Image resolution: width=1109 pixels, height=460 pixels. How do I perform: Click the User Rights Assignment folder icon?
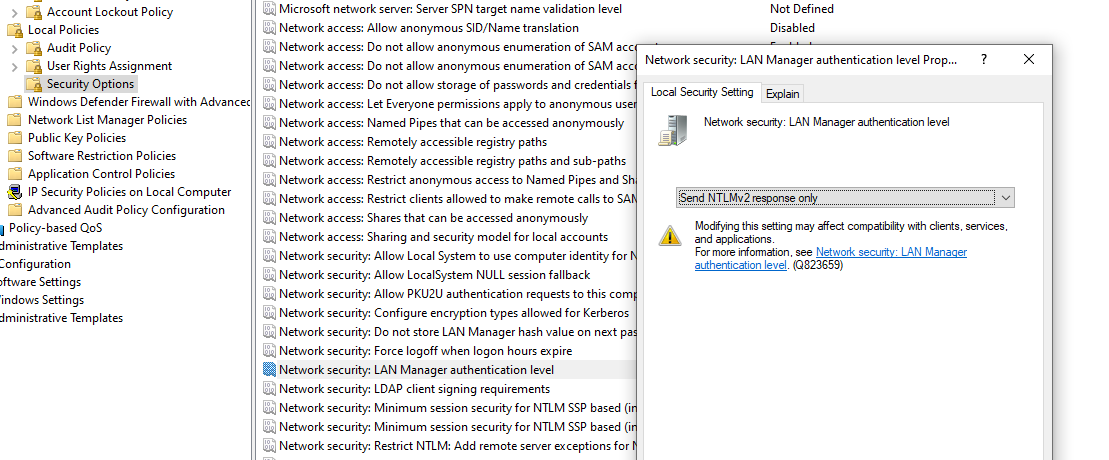point(34,66)
